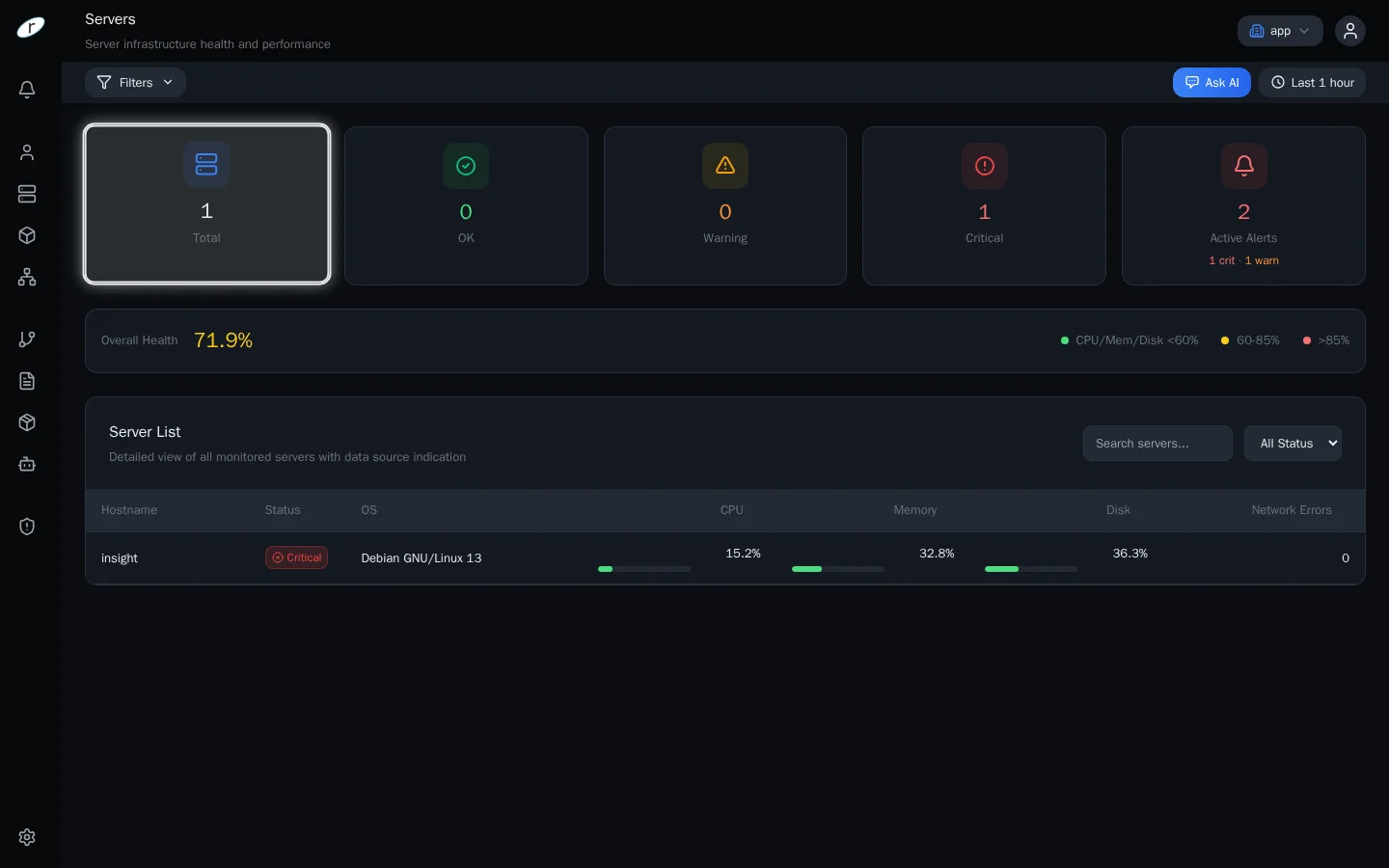The width and height of the screenshot is (1389, 868).
Task: Click the triangle icon on the Warning card
Action: (725, 166)
